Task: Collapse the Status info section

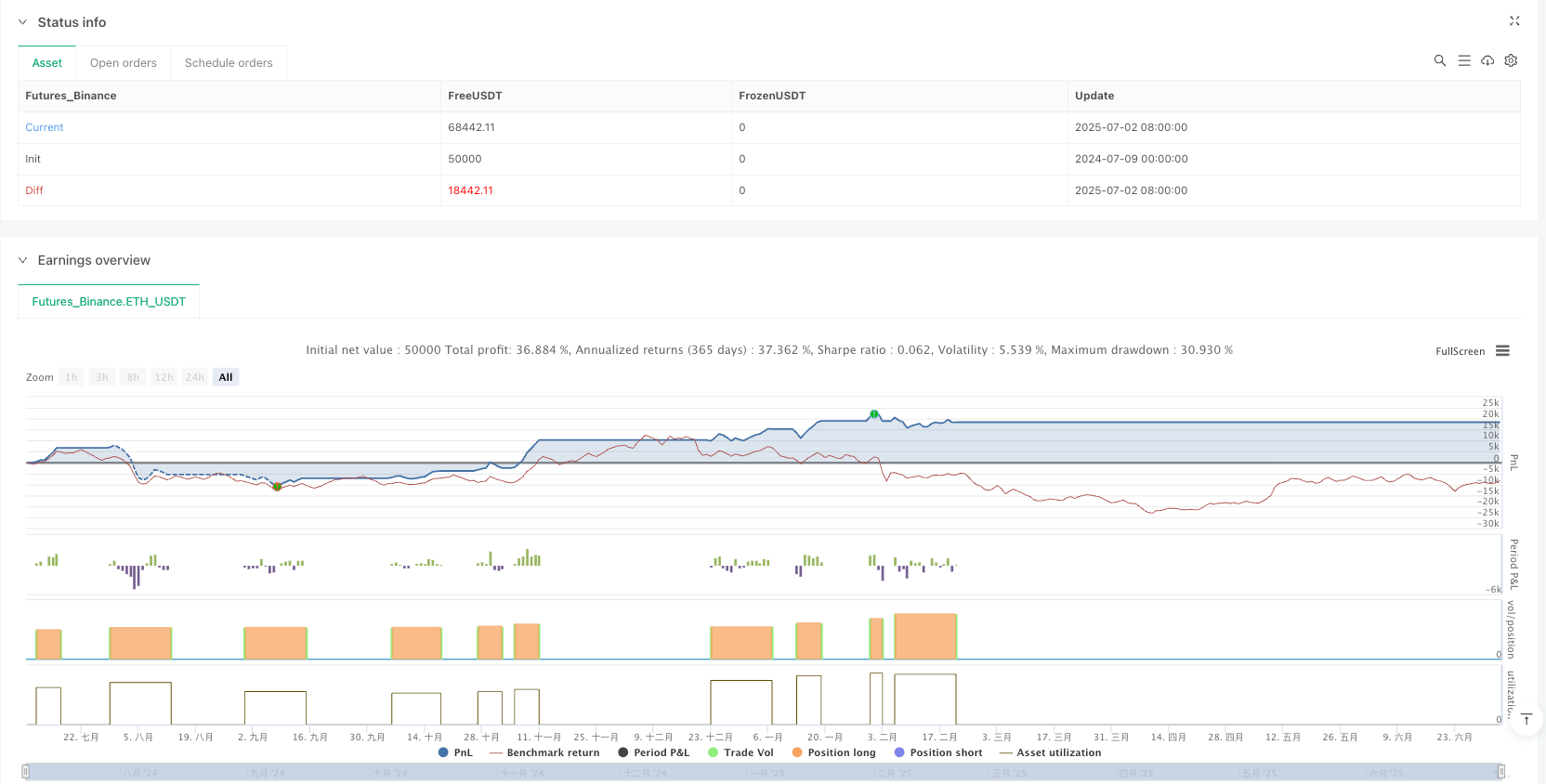Action: (23, 22)
